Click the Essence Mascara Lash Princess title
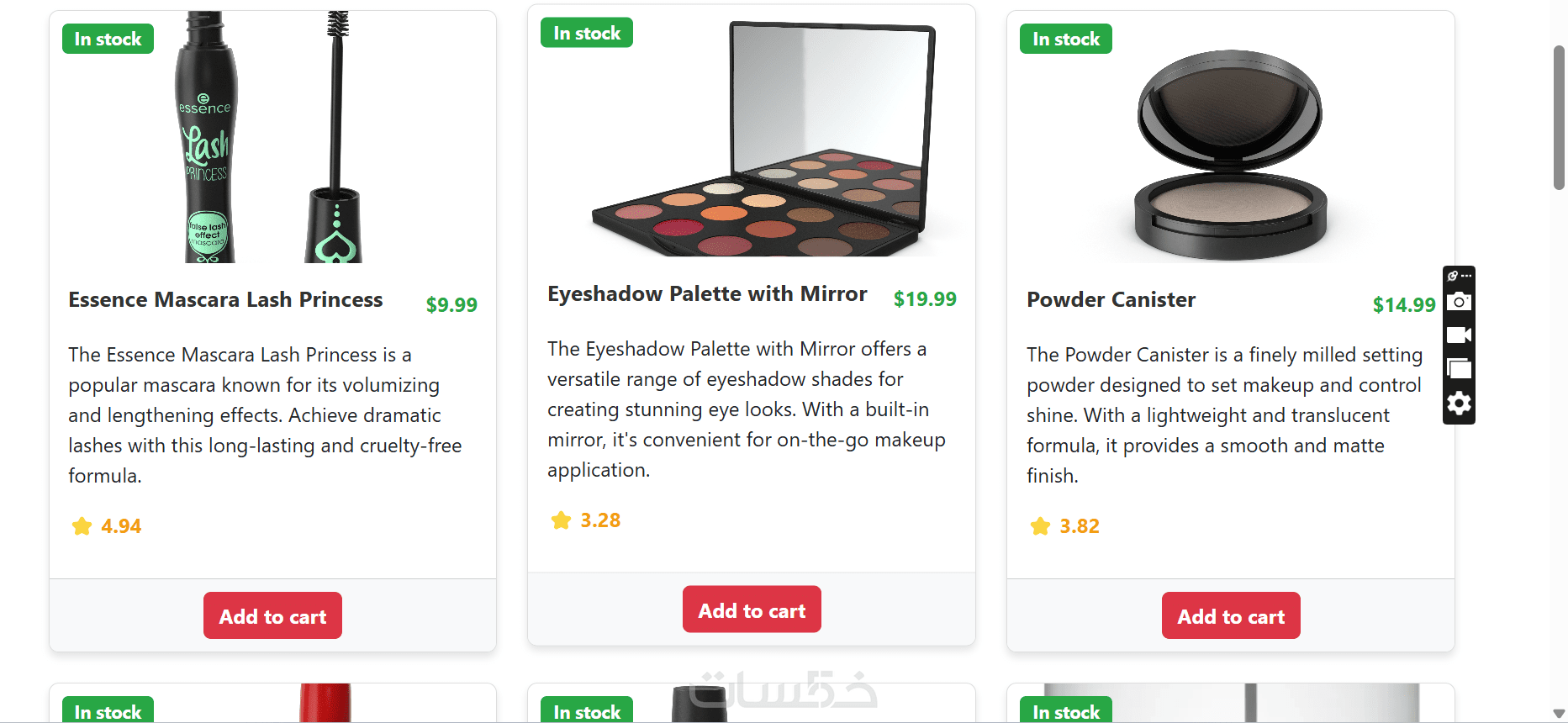Image resolution: width=1568 pixels, height=723 pixels. (225, 300)
